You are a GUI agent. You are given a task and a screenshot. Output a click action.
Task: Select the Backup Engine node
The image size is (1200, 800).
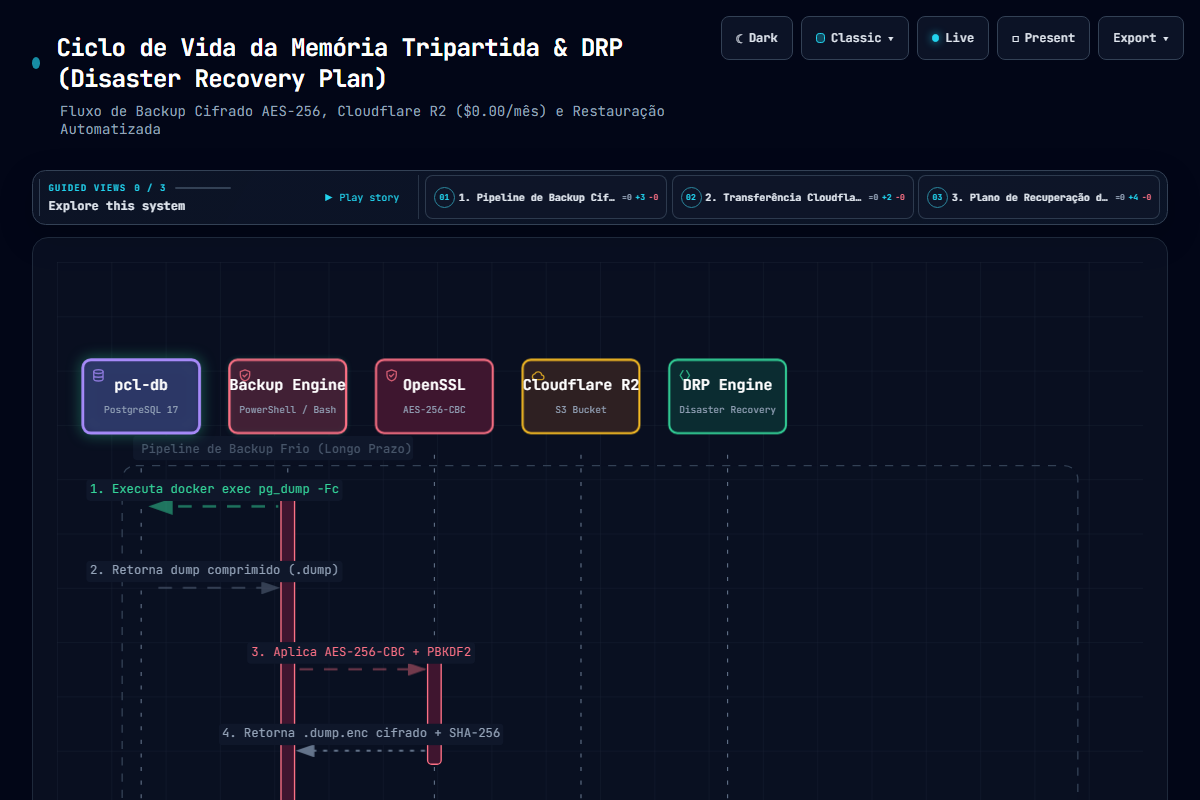288,396
